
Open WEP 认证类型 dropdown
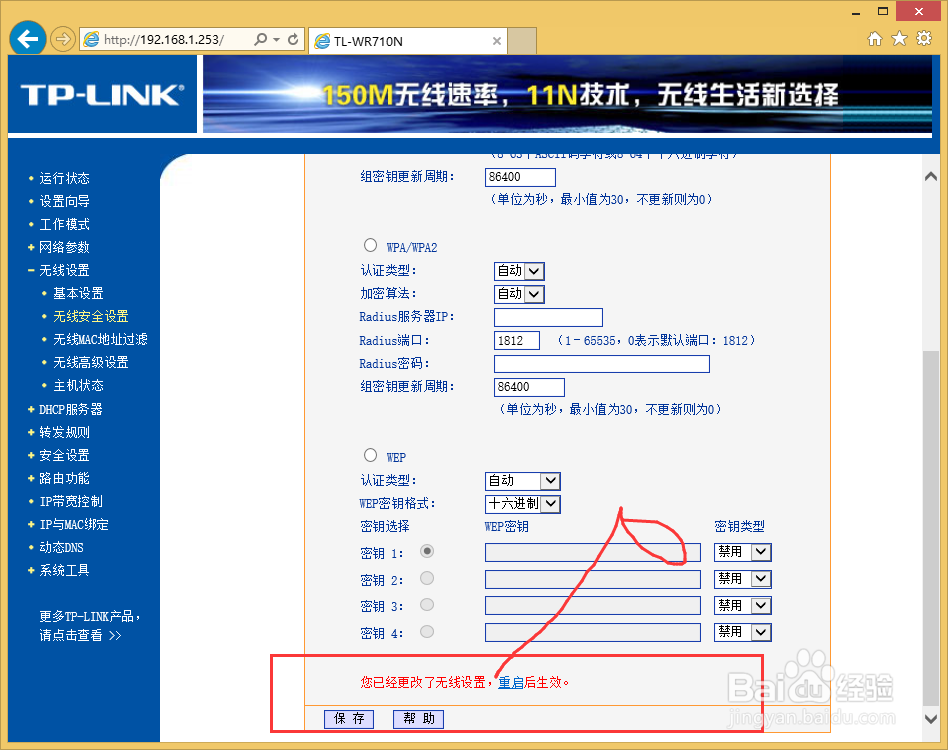point(523,481)
